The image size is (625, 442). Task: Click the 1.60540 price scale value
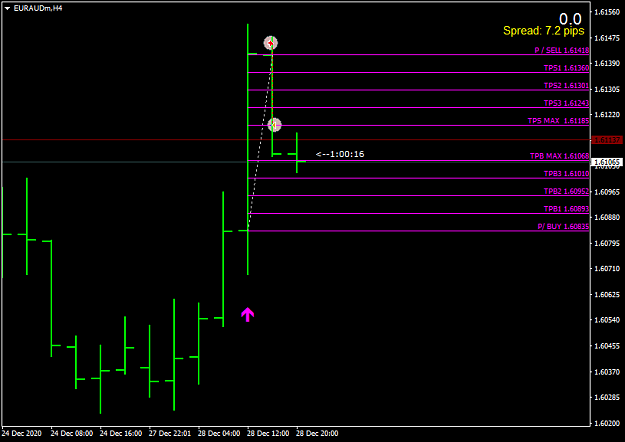[607, 320]
